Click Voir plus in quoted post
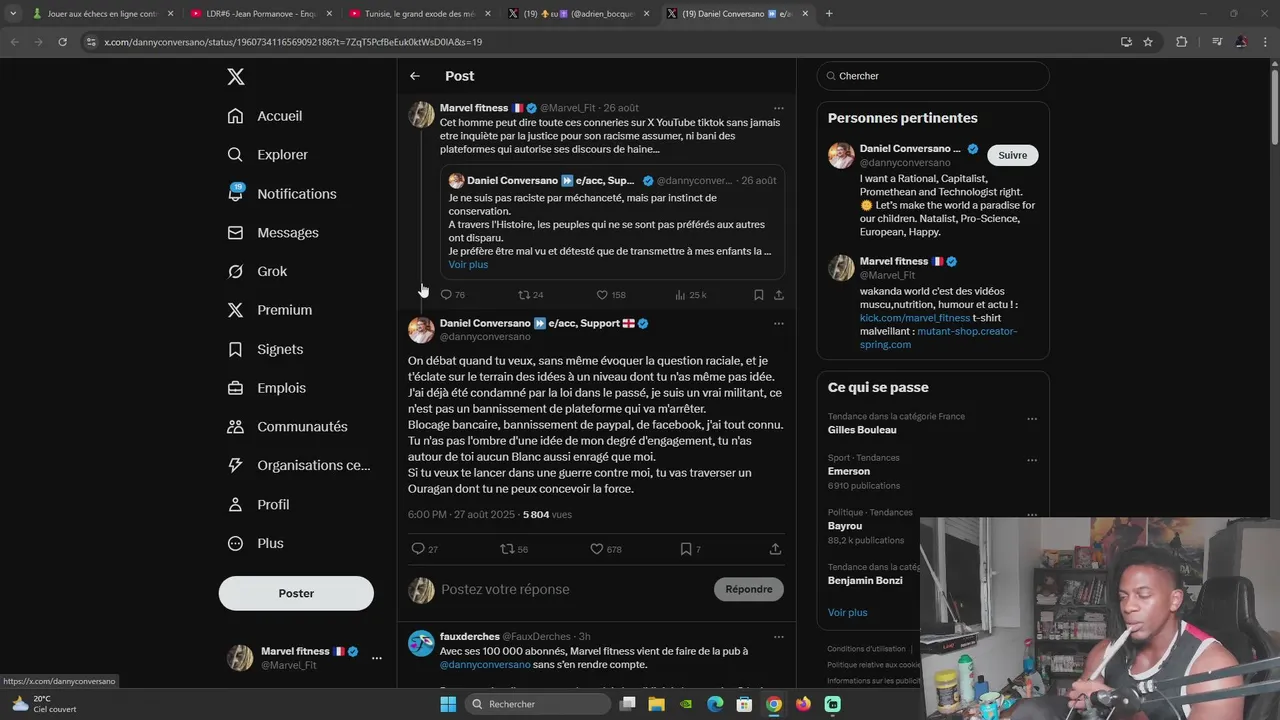 [468, 265]
